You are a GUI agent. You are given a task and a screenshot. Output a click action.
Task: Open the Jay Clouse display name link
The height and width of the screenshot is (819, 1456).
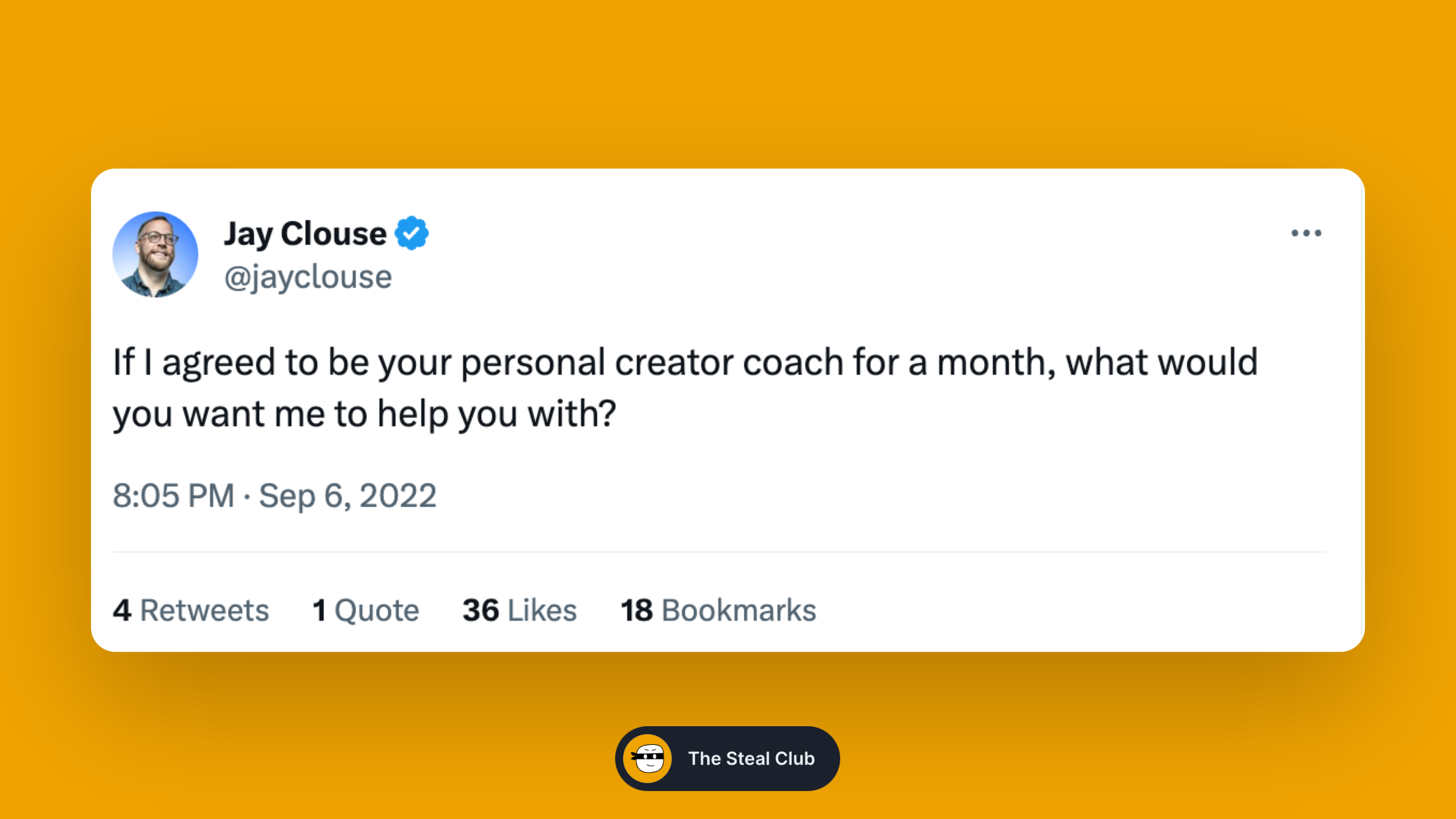coord(305,234)
